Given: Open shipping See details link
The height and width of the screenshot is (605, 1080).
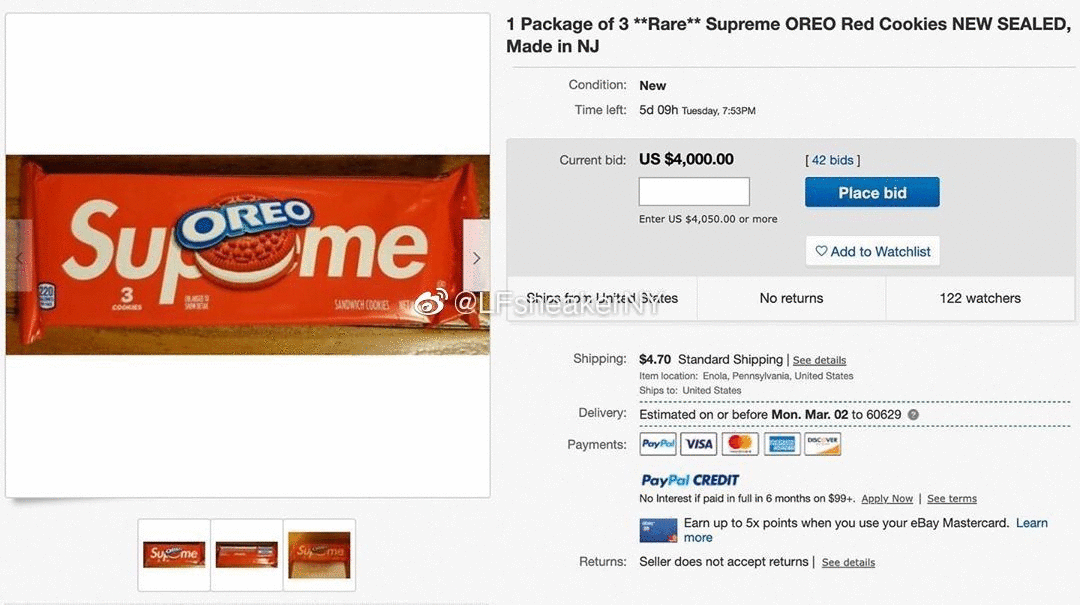Looking at the screenshot, I should click(819, 361).
